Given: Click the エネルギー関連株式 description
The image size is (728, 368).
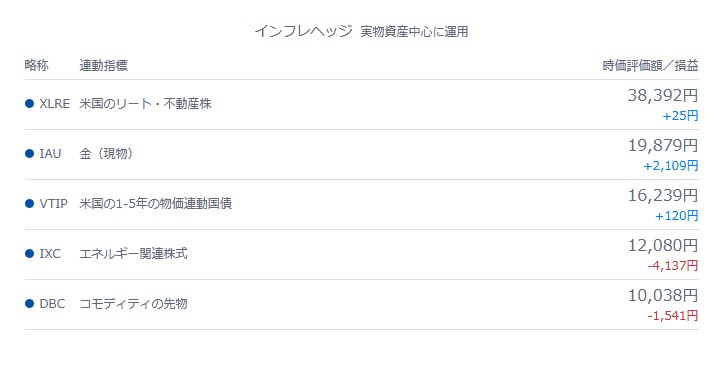Looking at the screenshot, I should click(x=133, y=254).
